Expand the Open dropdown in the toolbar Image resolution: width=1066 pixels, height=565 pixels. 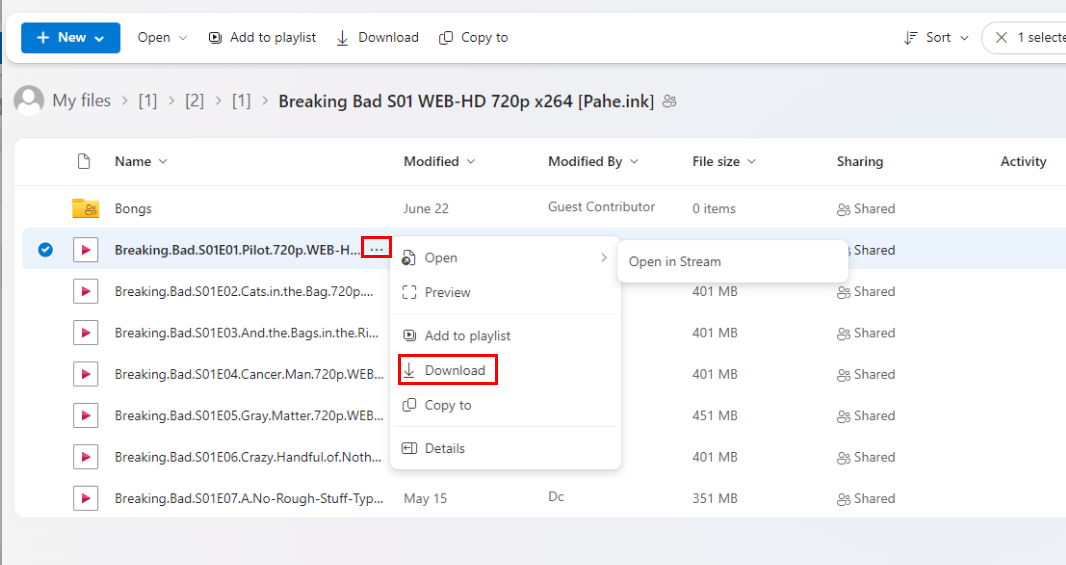(x=162, y=38)
